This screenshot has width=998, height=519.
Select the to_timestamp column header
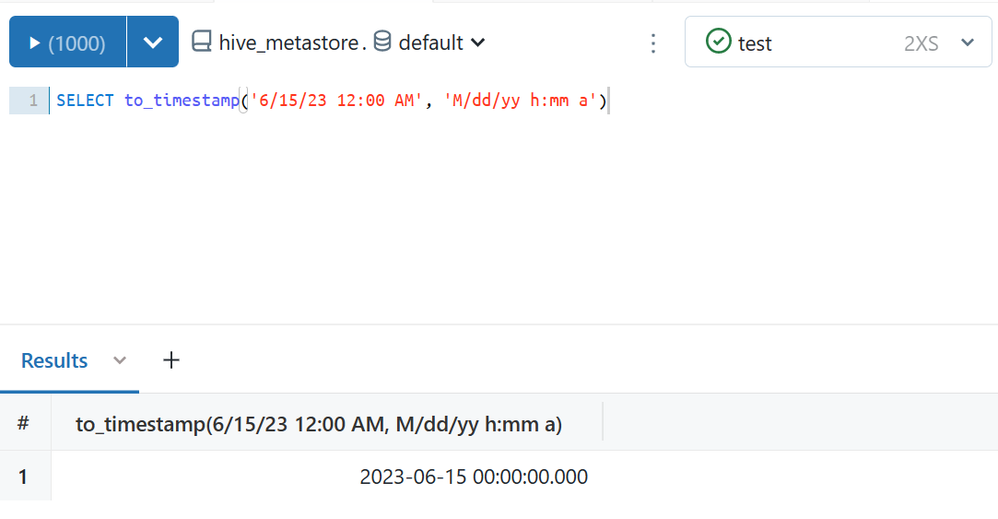coord(319,424)
